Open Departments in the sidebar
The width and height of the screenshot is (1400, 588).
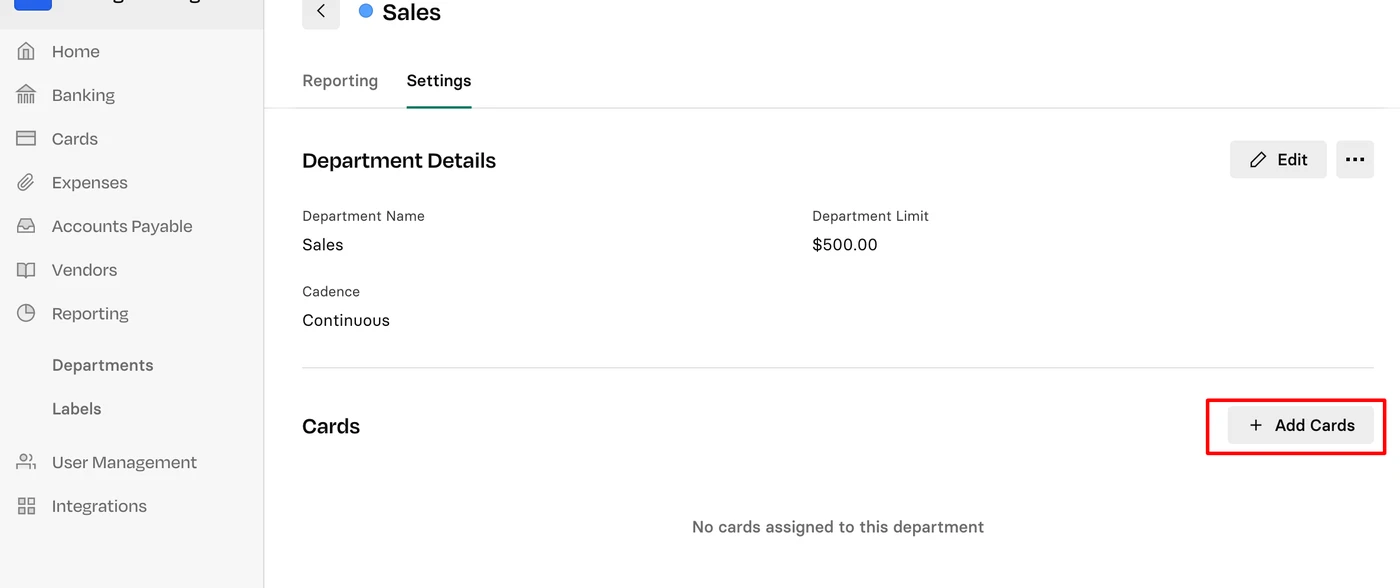tap(103, 365)
